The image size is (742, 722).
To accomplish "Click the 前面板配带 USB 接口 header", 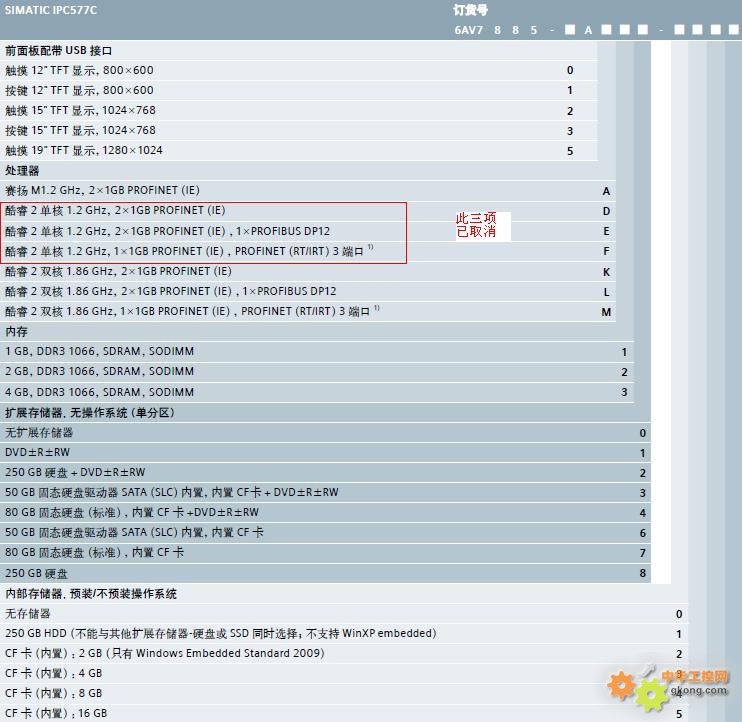I will (59, 50).
